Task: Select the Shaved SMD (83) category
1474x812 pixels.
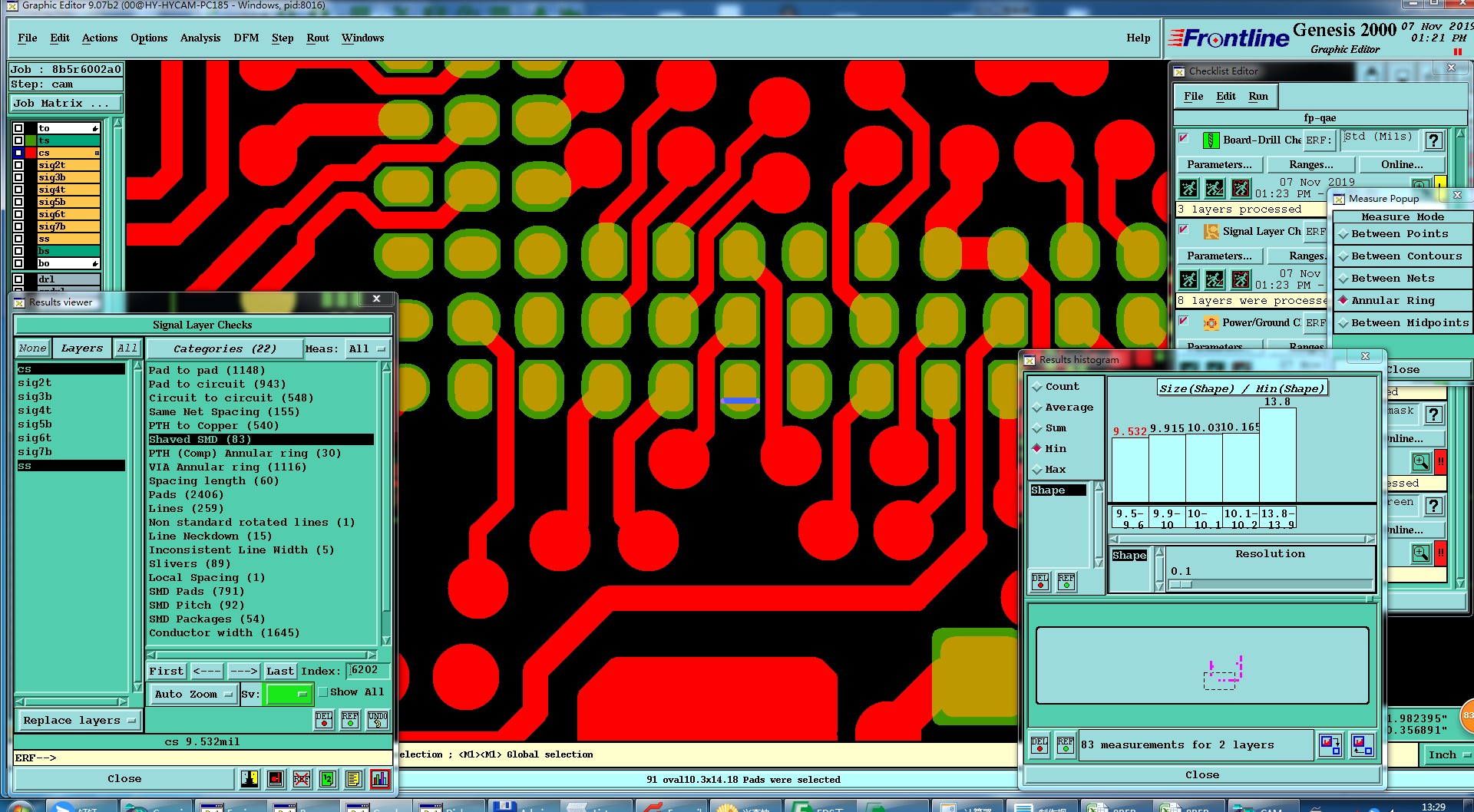Action: pyautogui.click(x=261, y=440)
